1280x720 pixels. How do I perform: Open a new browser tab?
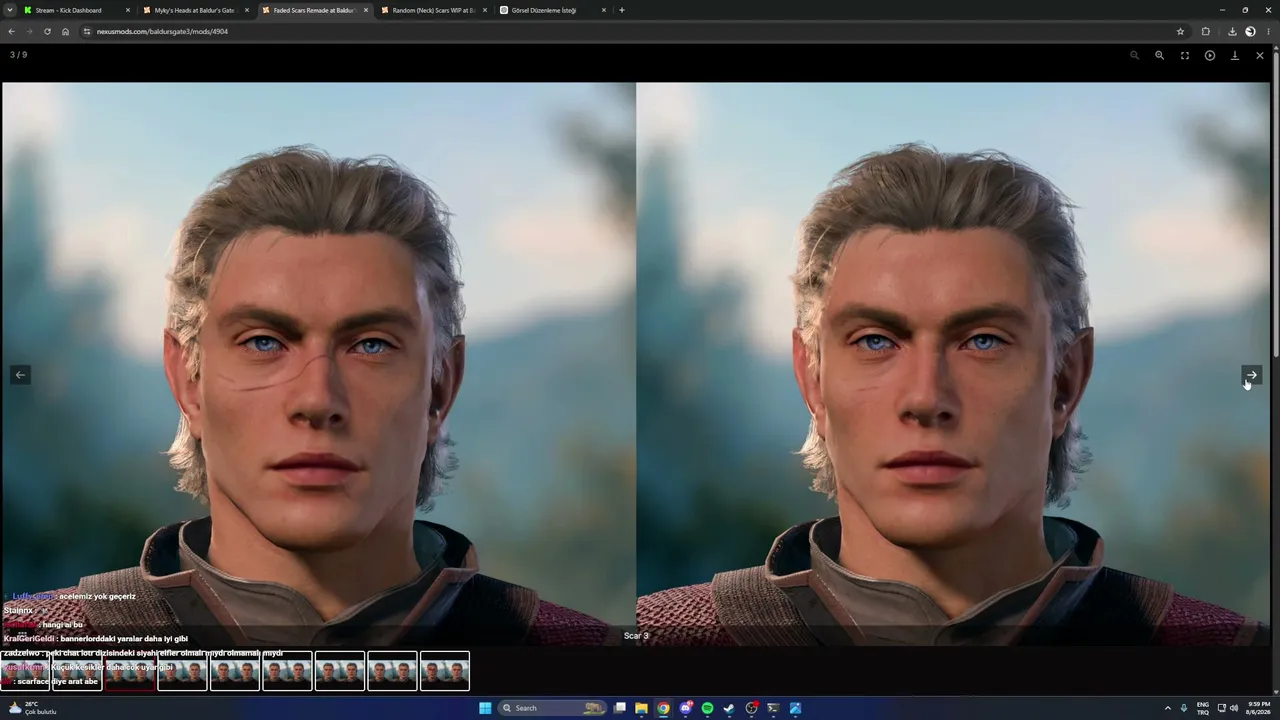[x=622, y=10]
